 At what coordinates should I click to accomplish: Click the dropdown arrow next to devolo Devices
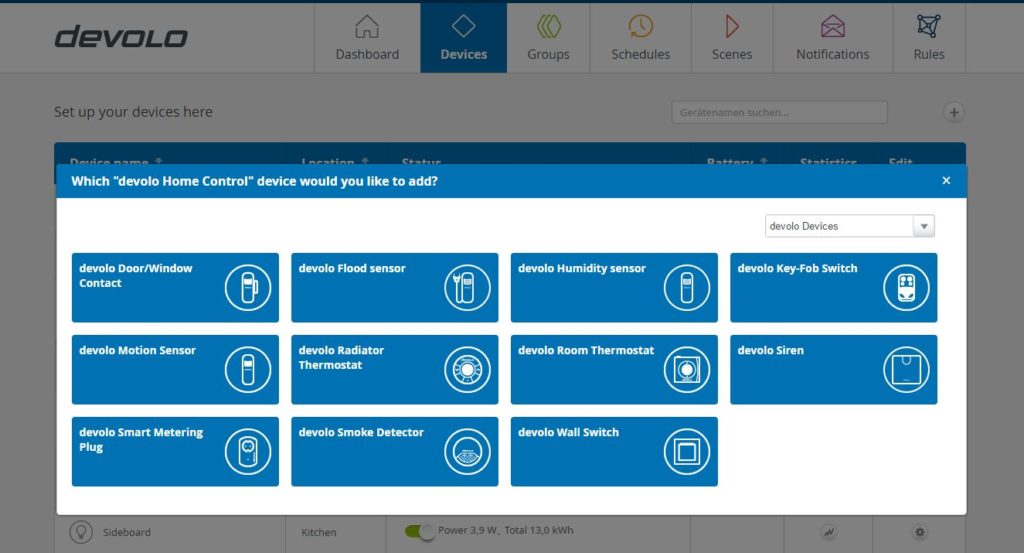coord(923,226)
